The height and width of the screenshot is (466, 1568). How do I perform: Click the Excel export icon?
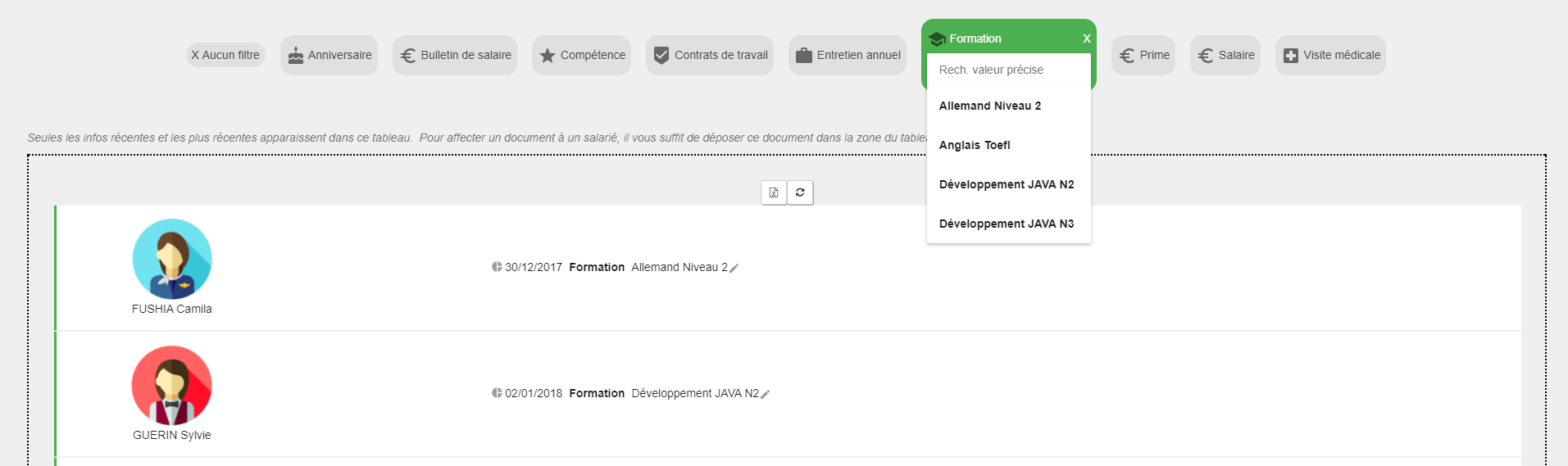[774, 192]
